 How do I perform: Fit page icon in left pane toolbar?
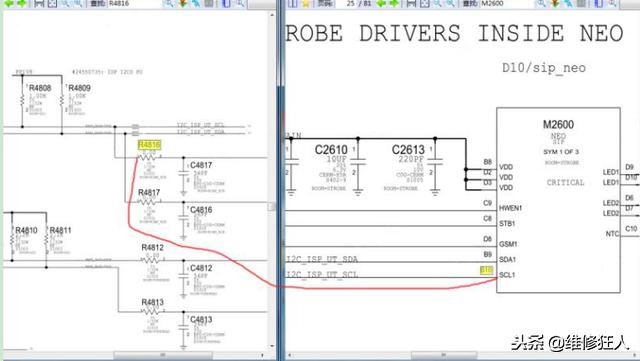[52, 3]
